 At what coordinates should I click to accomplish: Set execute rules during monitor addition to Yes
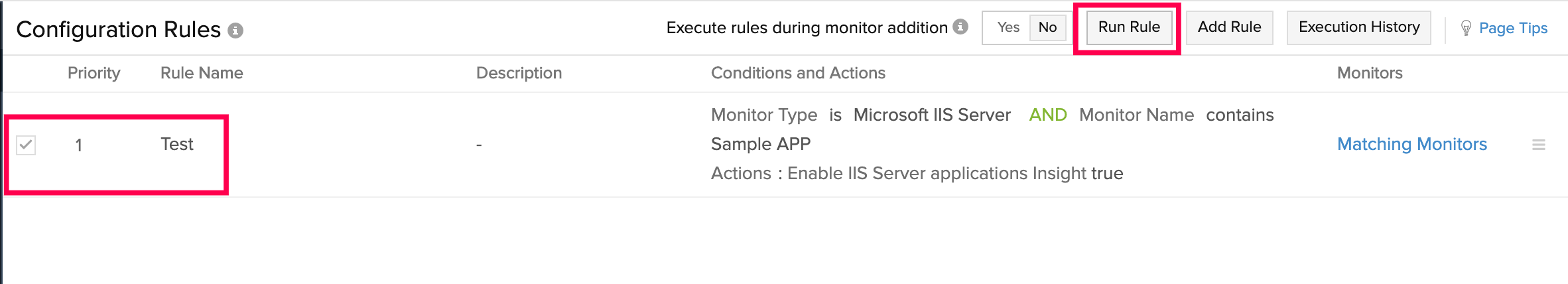(1008, 28)
